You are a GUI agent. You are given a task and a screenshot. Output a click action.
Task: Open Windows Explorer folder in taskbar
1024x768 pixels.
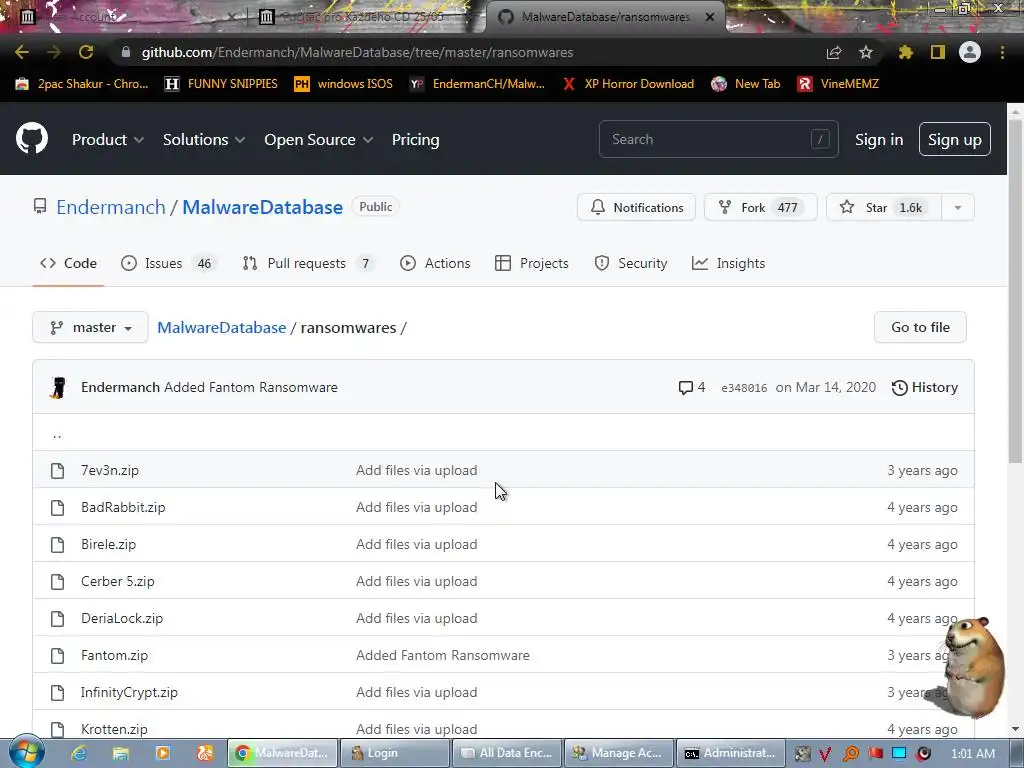coord(121,753)
